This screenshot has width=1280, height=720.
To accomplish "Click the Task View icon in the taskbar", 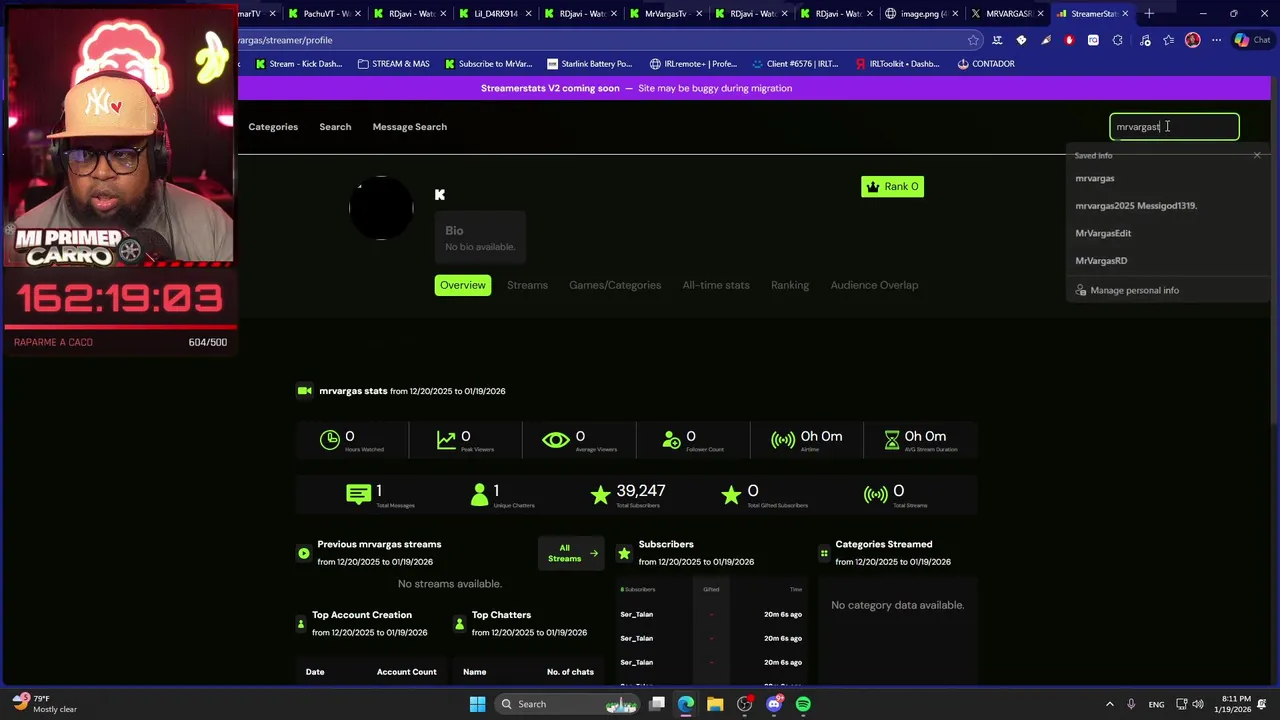I will point(657,704).
